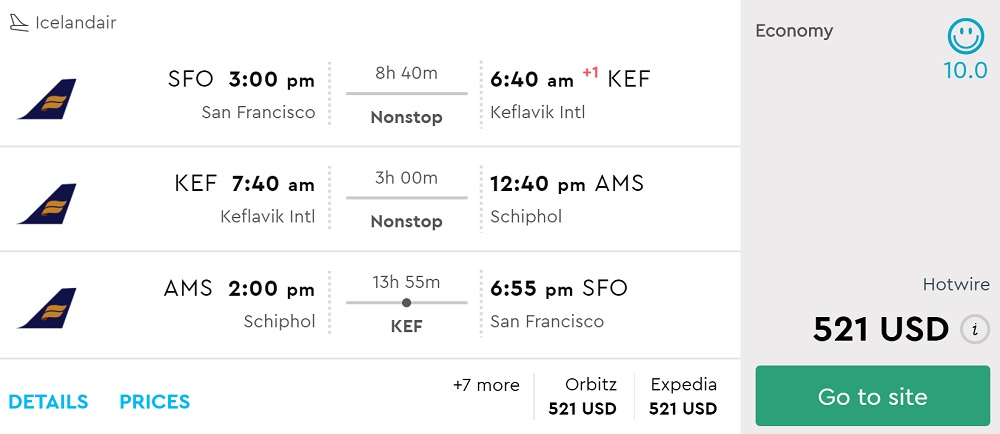This screenshot has height=434, width=1000.
Task: Click the Icelandair tail logo for SFO departure
Action: point(47,99)
